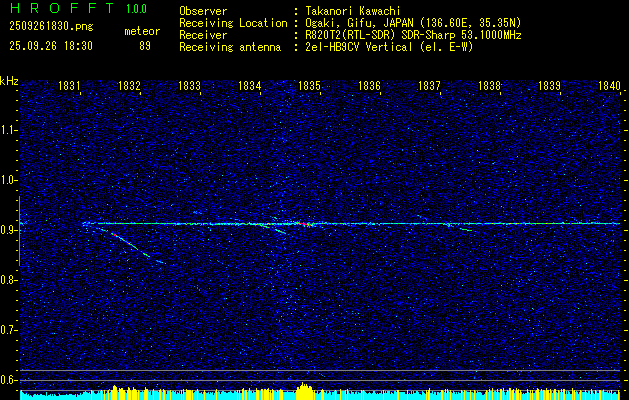Screen dimensions: 629x400
Task: Click the 1835 time marker
Action: coord(309,85)
